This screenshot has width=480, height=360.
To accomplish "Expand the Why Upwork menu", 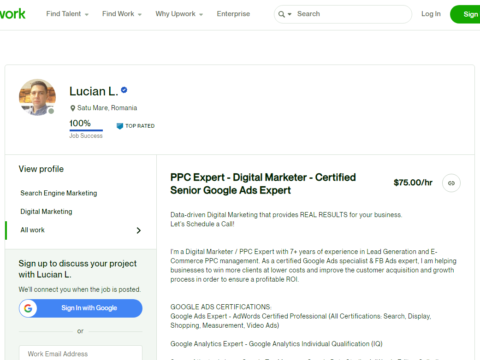I will point(179,14).
